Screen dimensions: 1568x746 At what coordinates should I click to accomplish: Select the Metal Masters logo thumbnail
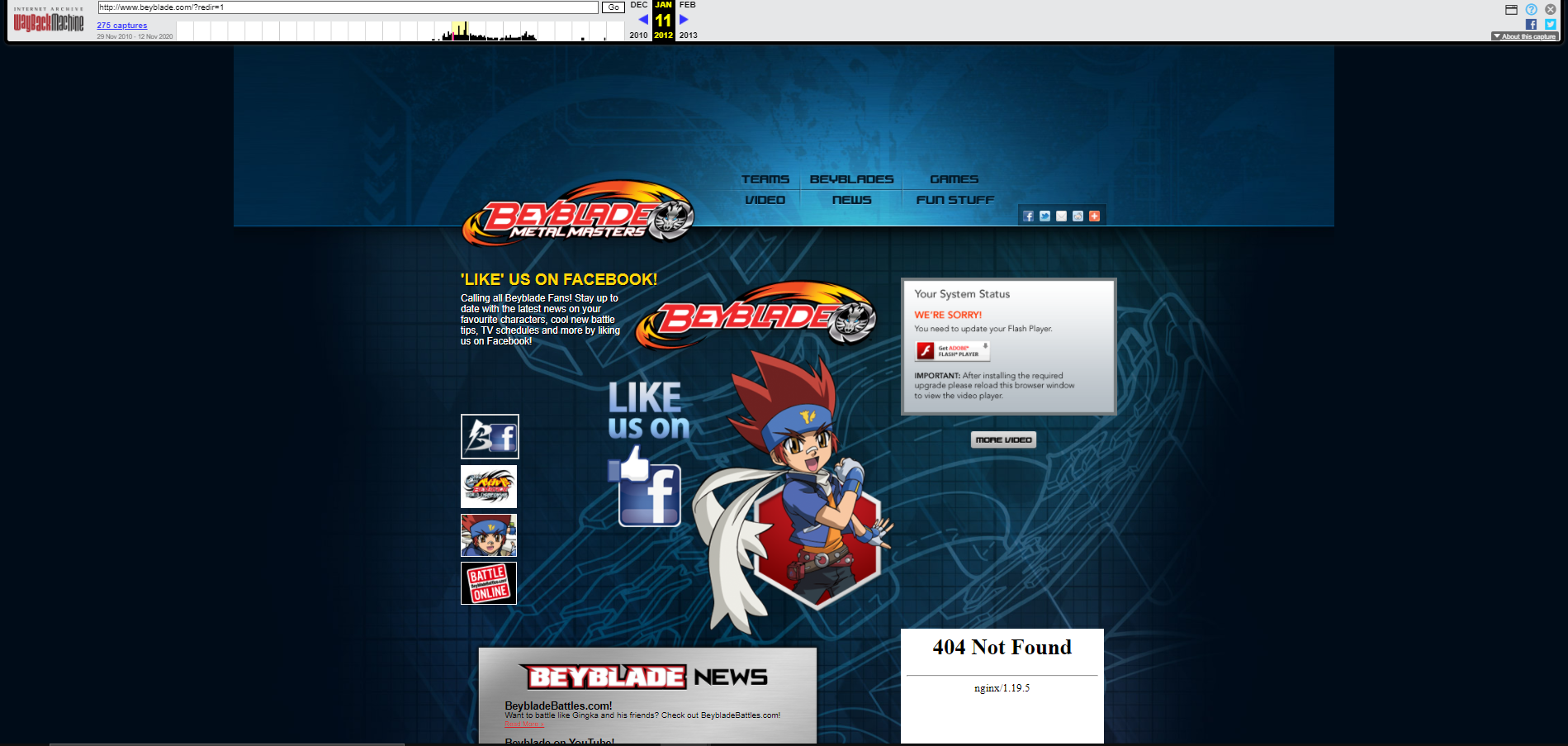click(489, 487)
